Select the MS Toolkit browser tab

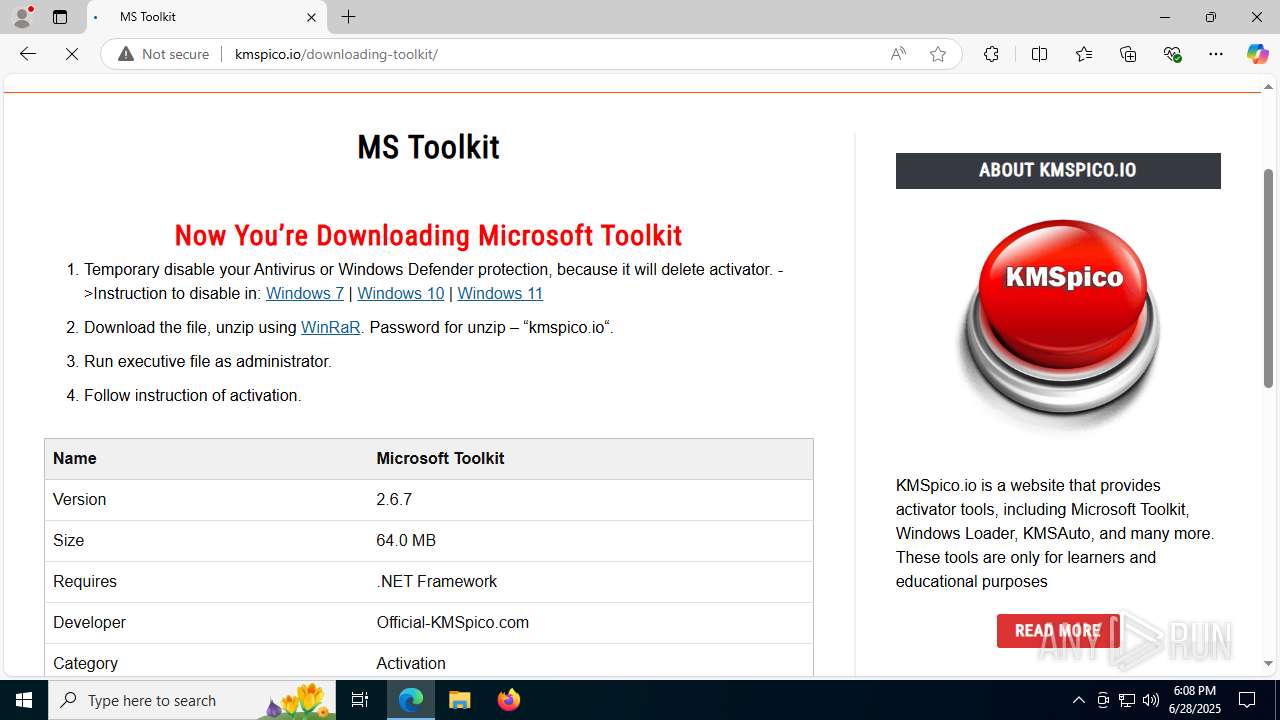tap(205, 17)
